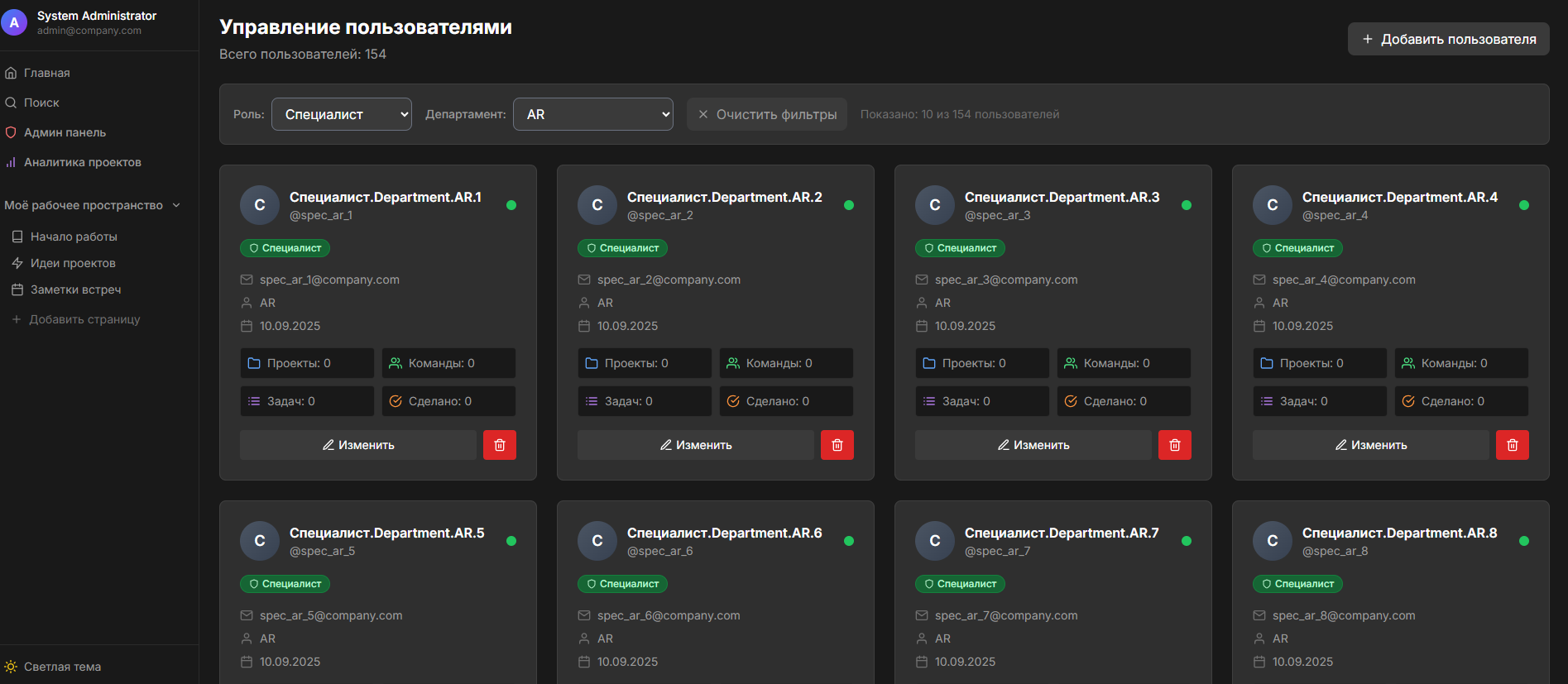Click the list icon in AR.2 Задач stat

pos(592,401)
